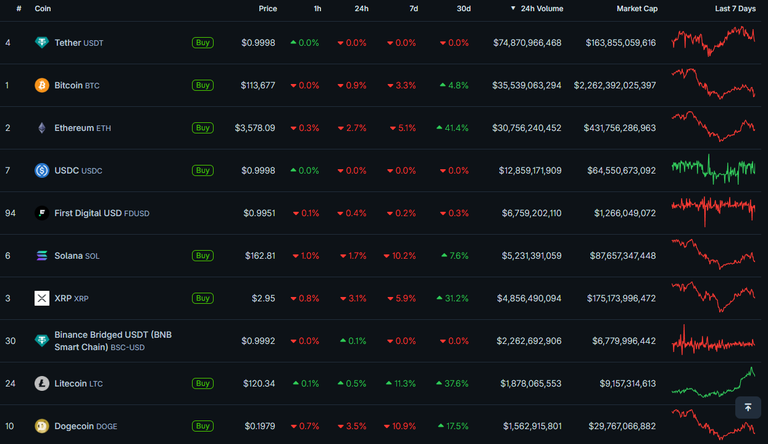The height and width of the screenshot is (444, 768).
Task: Click Tether 24h volume $74,870,966,468
Action: (x=527, y=43)
